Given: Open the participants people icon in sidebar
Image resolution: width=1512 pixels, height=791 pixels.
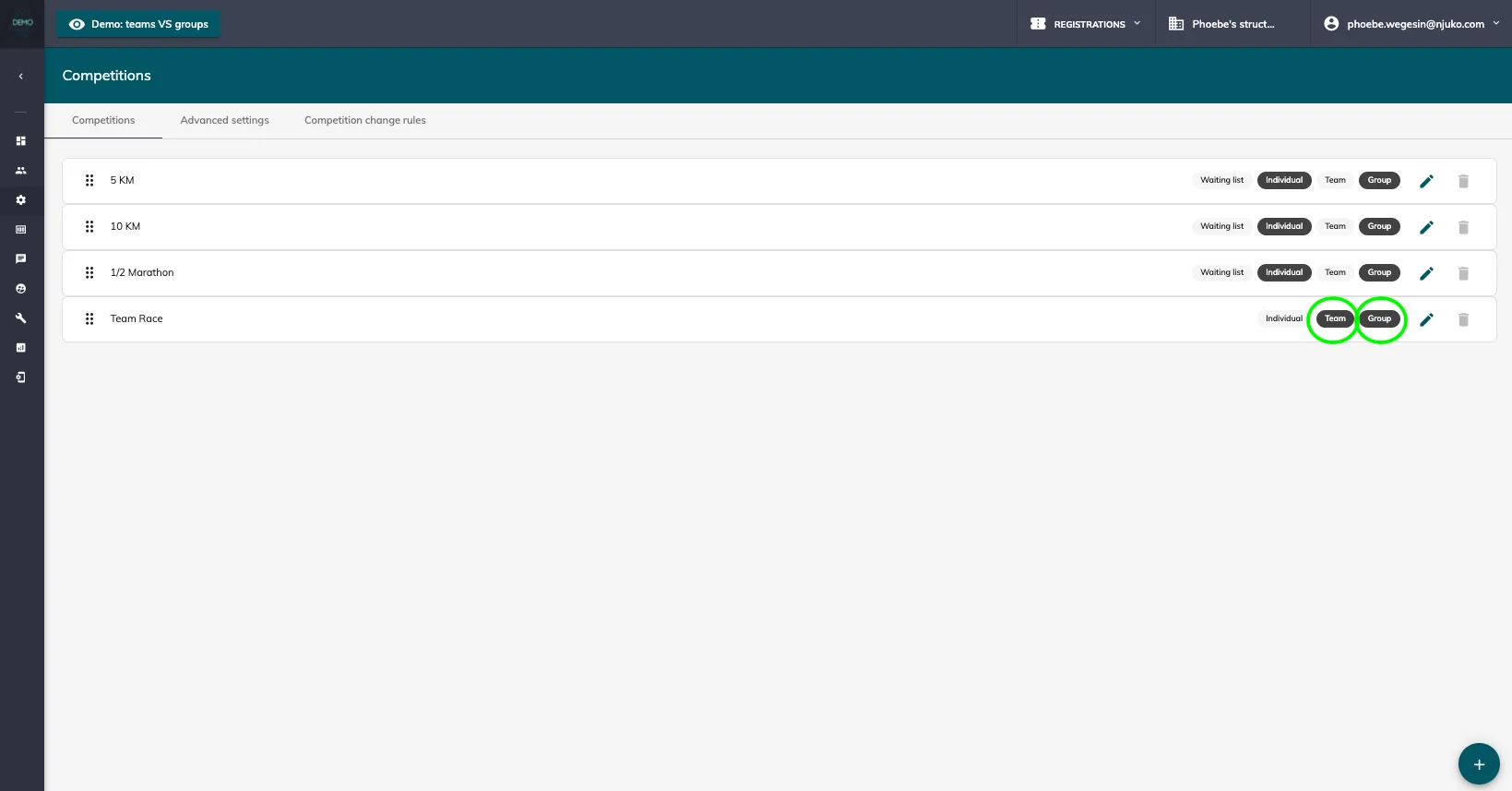Looking at the screenshot, I should 20,171.
